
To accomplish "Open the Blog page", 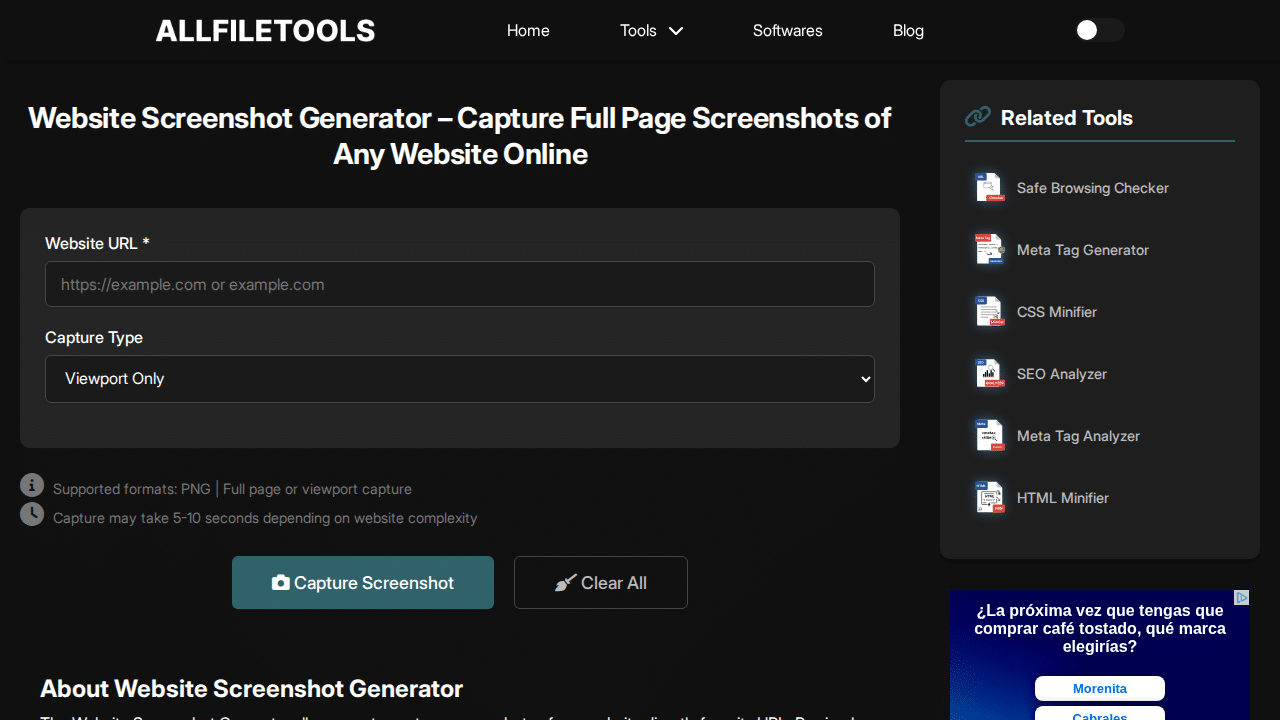I will [908, 31].
